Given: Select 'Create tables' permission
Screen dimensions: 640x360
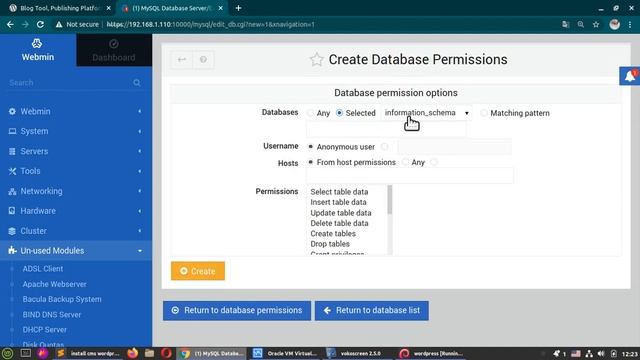Looking at the screenshot, I should click(333, 233).
